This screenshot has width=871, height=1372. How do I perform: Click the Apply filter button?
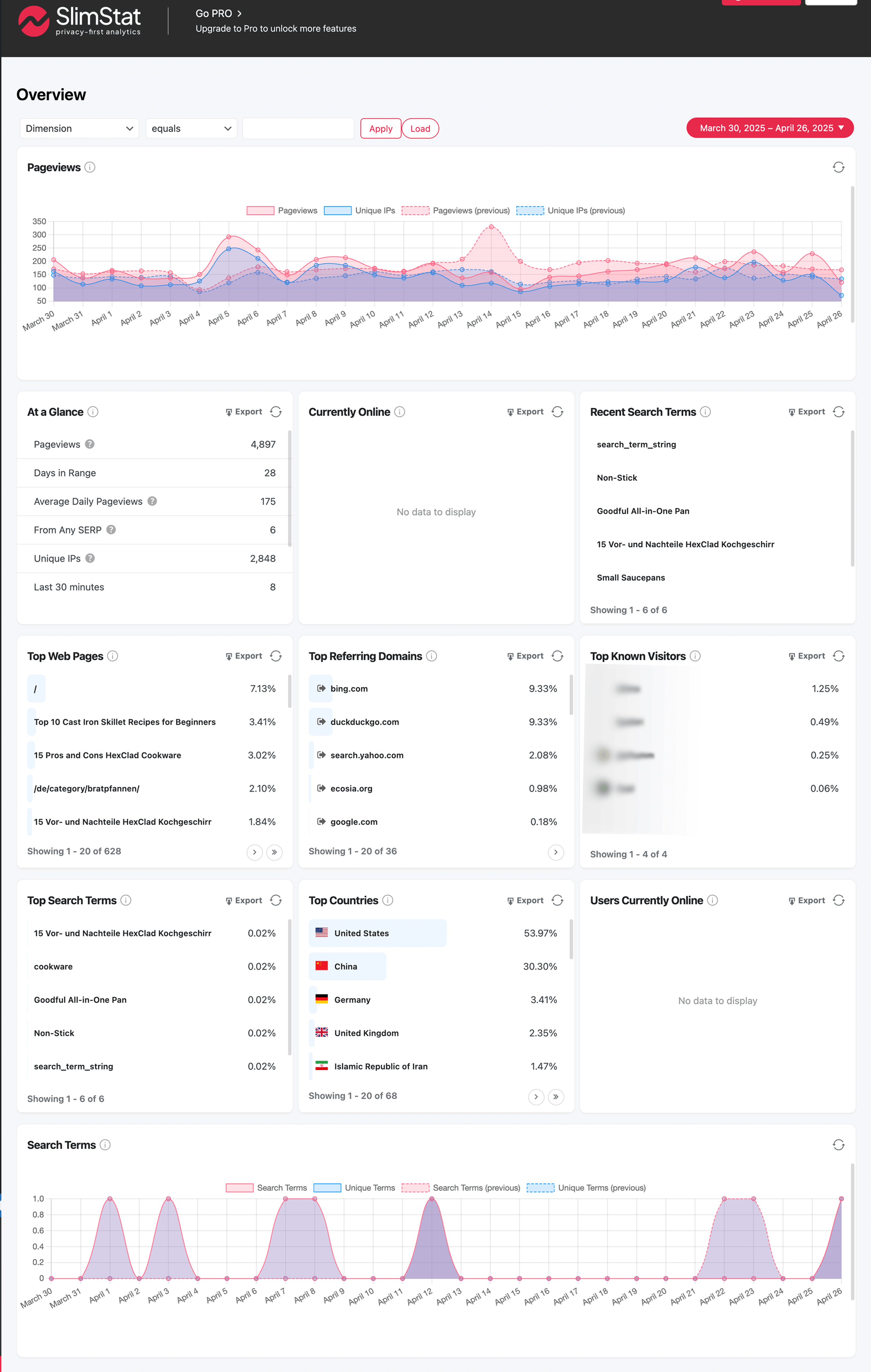[x=380, y=129]
